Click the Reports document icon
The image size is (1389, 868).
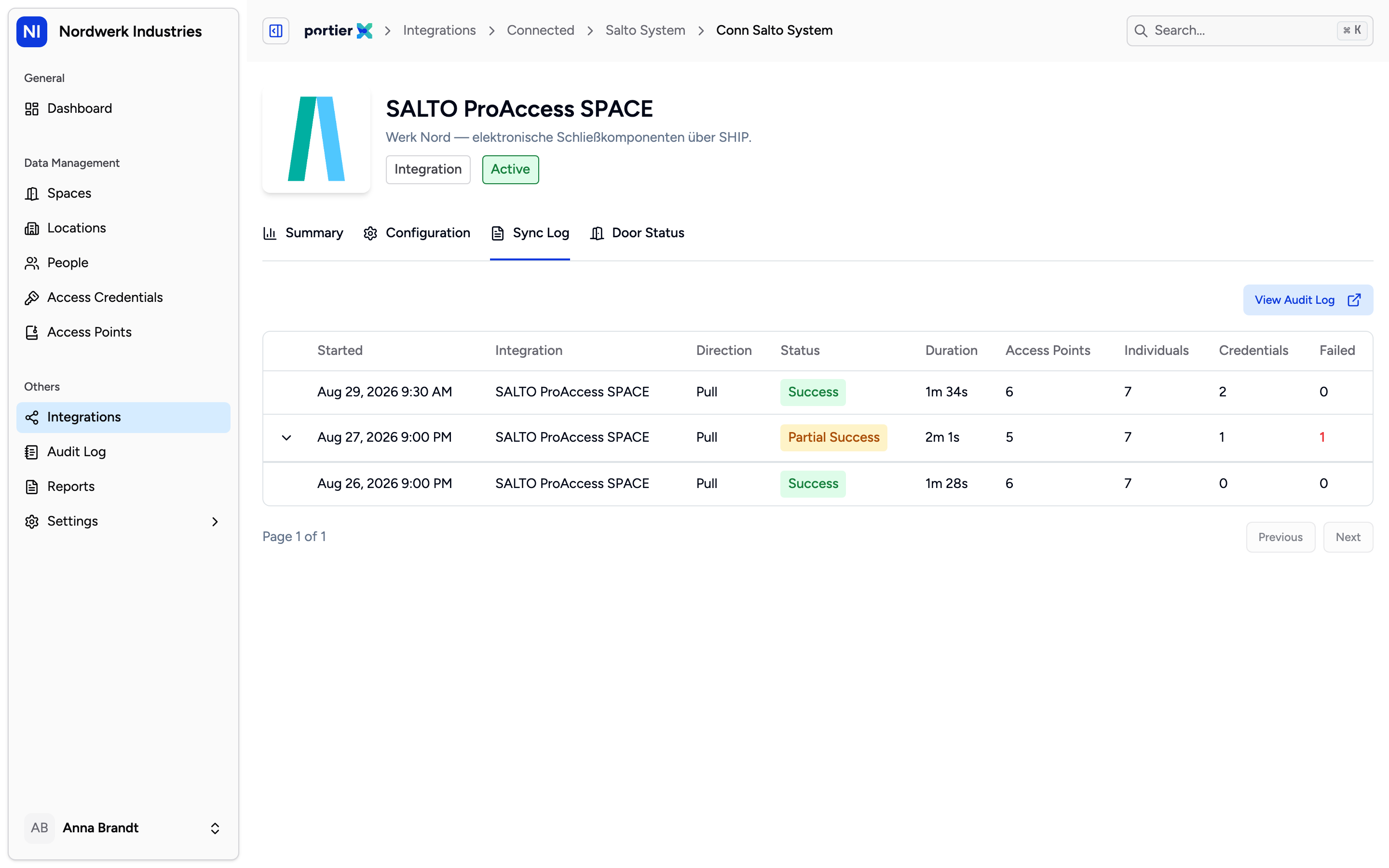click(31, 487)
